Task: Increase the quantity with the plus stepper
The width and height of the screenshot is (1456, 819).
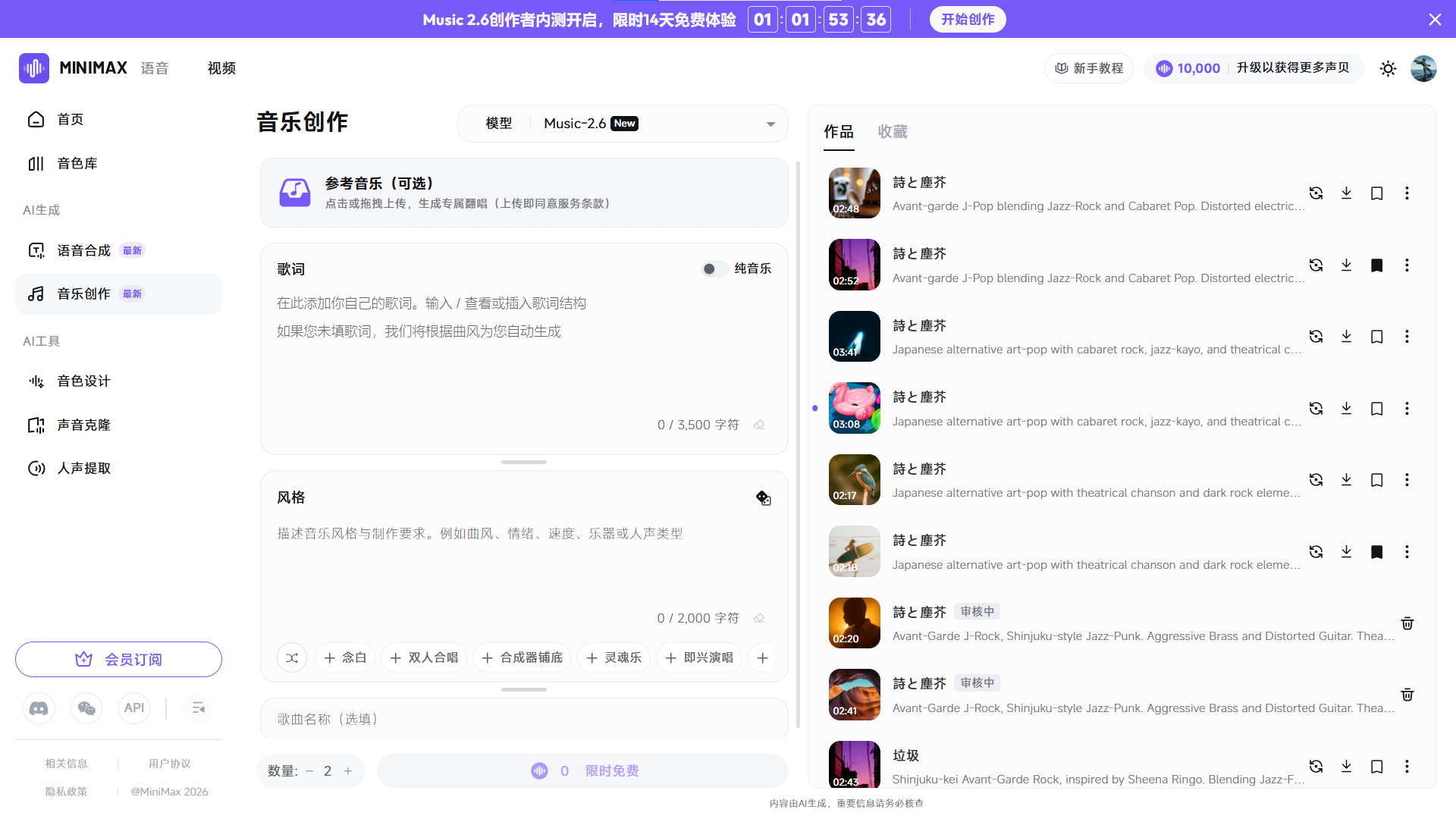Action: 348,771
